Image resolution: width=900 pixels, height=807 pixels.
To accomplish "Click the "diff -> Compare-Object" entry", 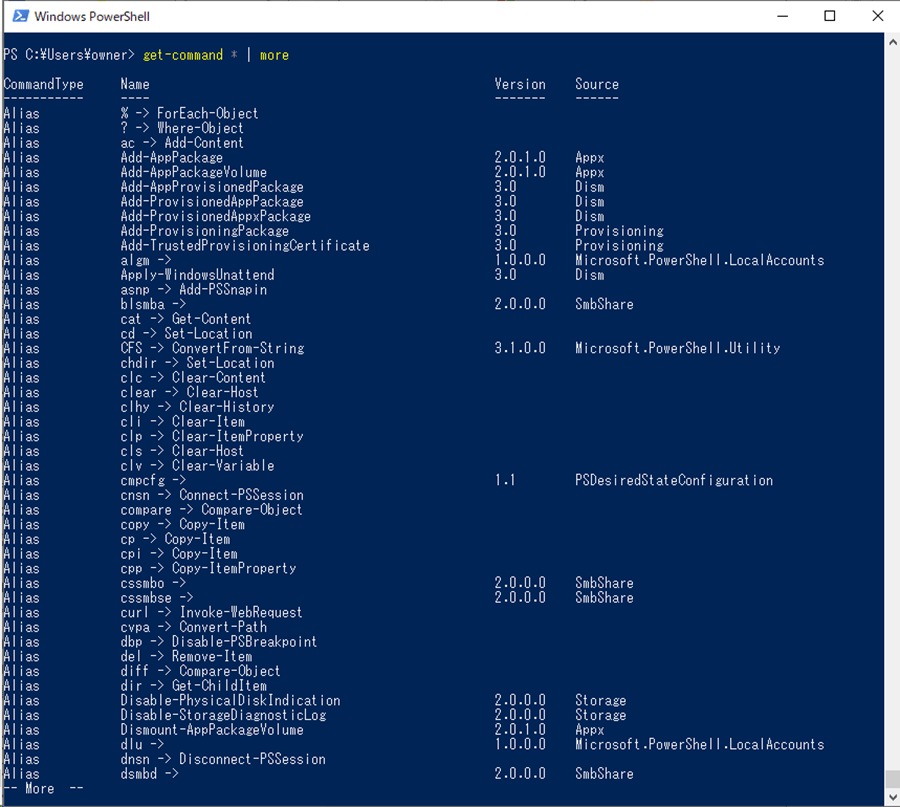I will click(200, 672).
